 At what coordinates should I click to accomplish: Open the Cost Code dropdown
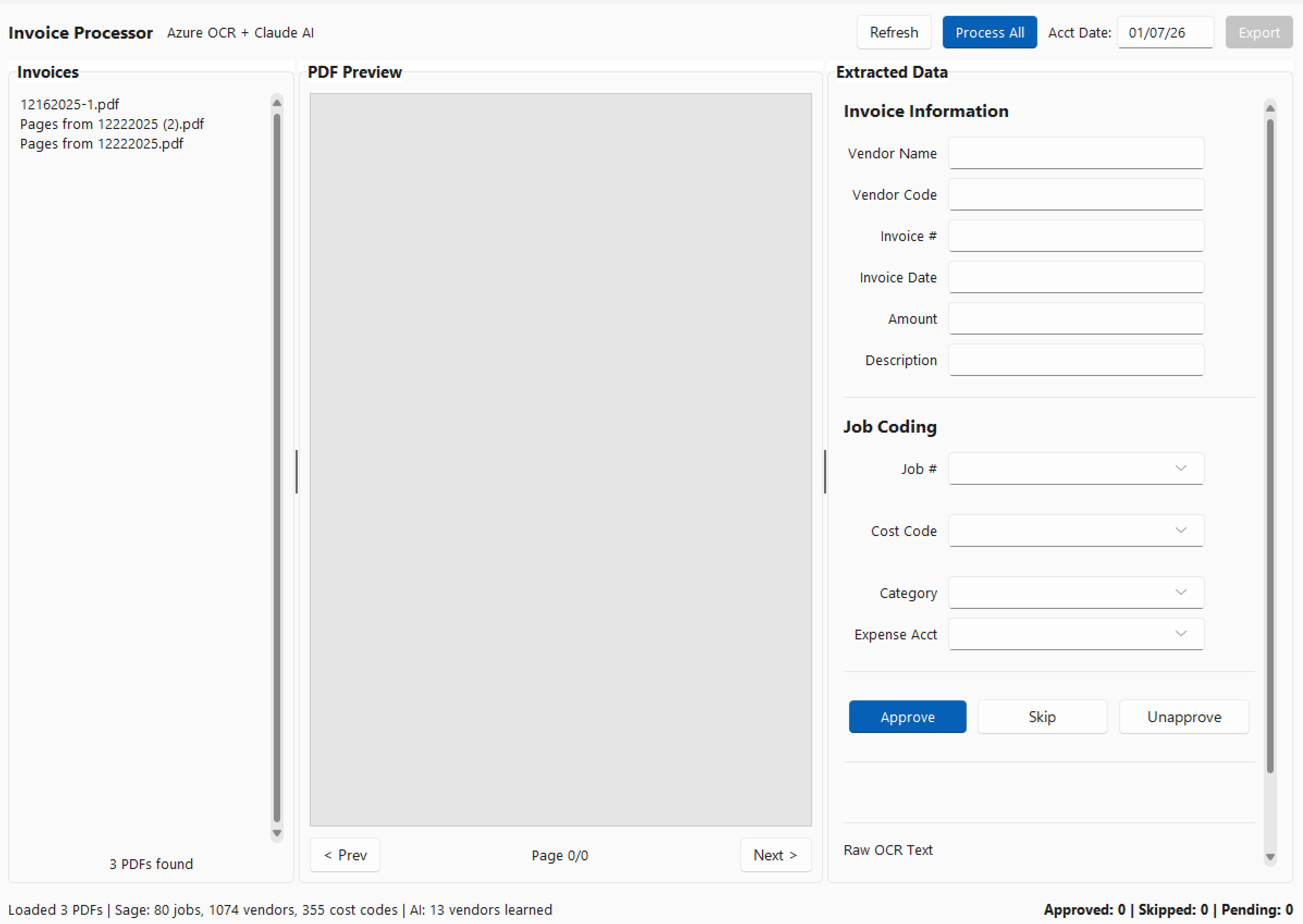[x=1075, y=530]
